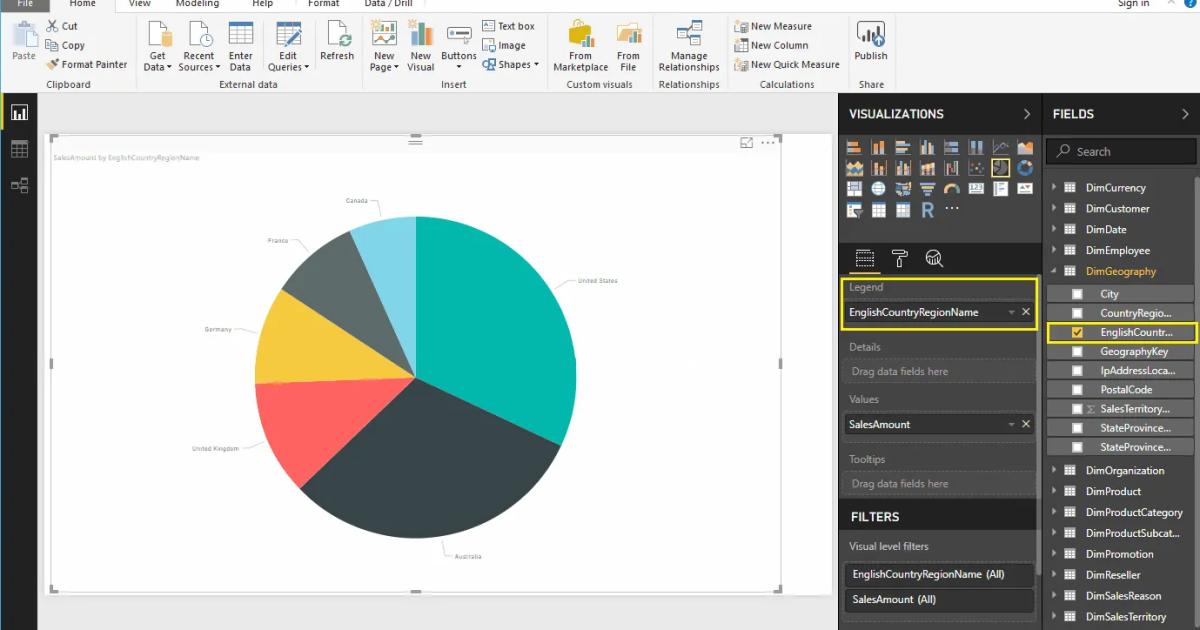
Task: Open the Get Data dropdown
Action: pos(157,47)
